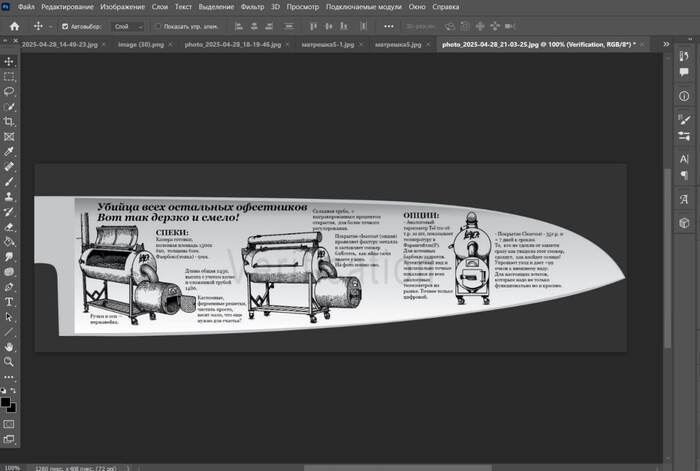Viewport: 700px width, 471px height.
Task: Select the Horizontal Type tool
Action: (9, 300)
